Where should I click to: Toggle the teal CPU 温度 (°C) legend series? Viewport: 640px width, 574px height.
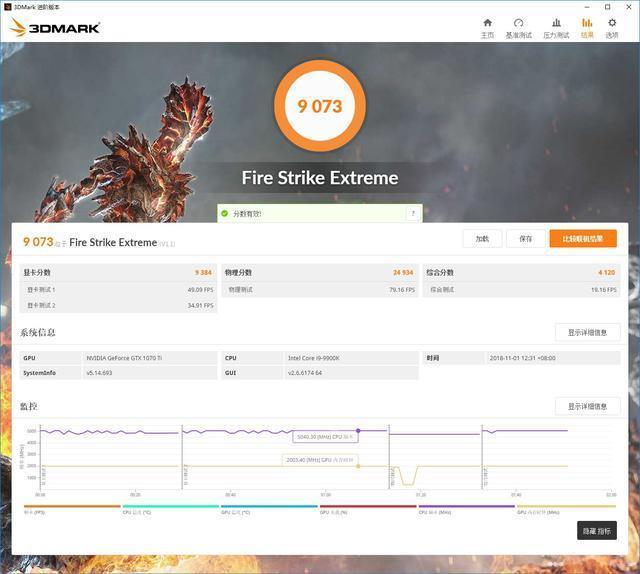pos(171,509)
